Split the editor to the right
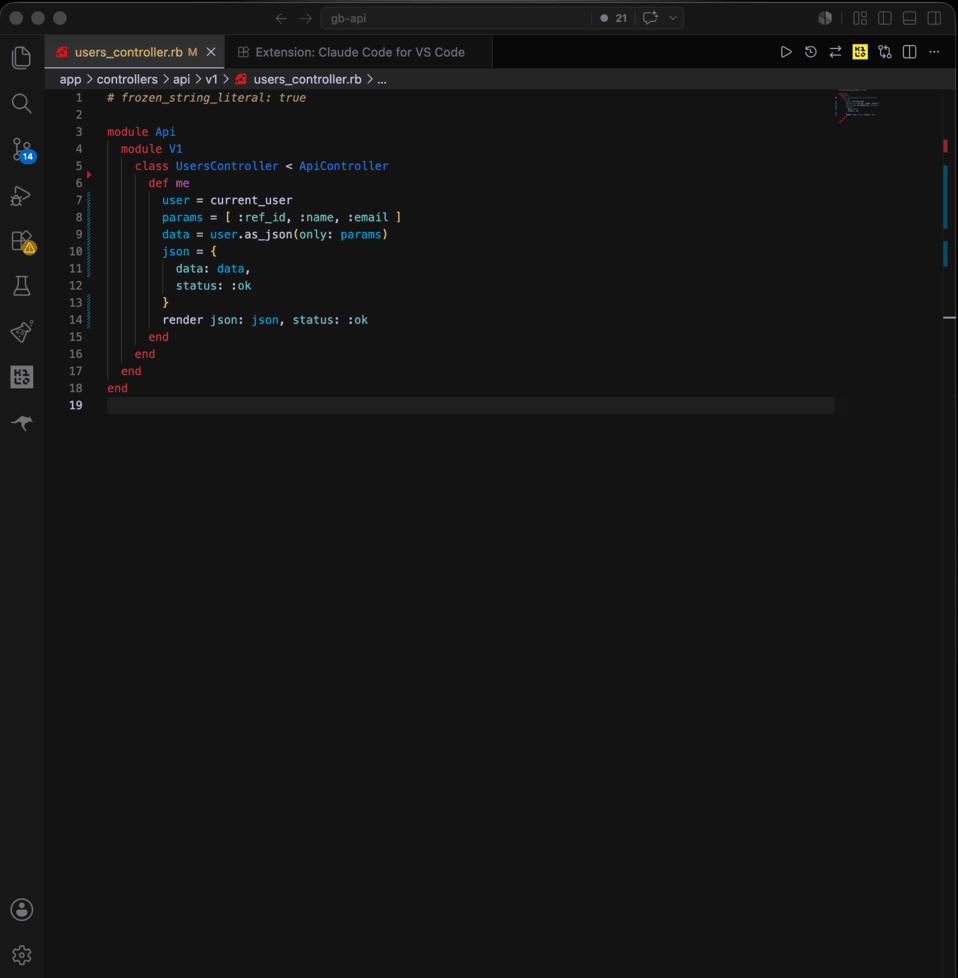 click(909, 52)
